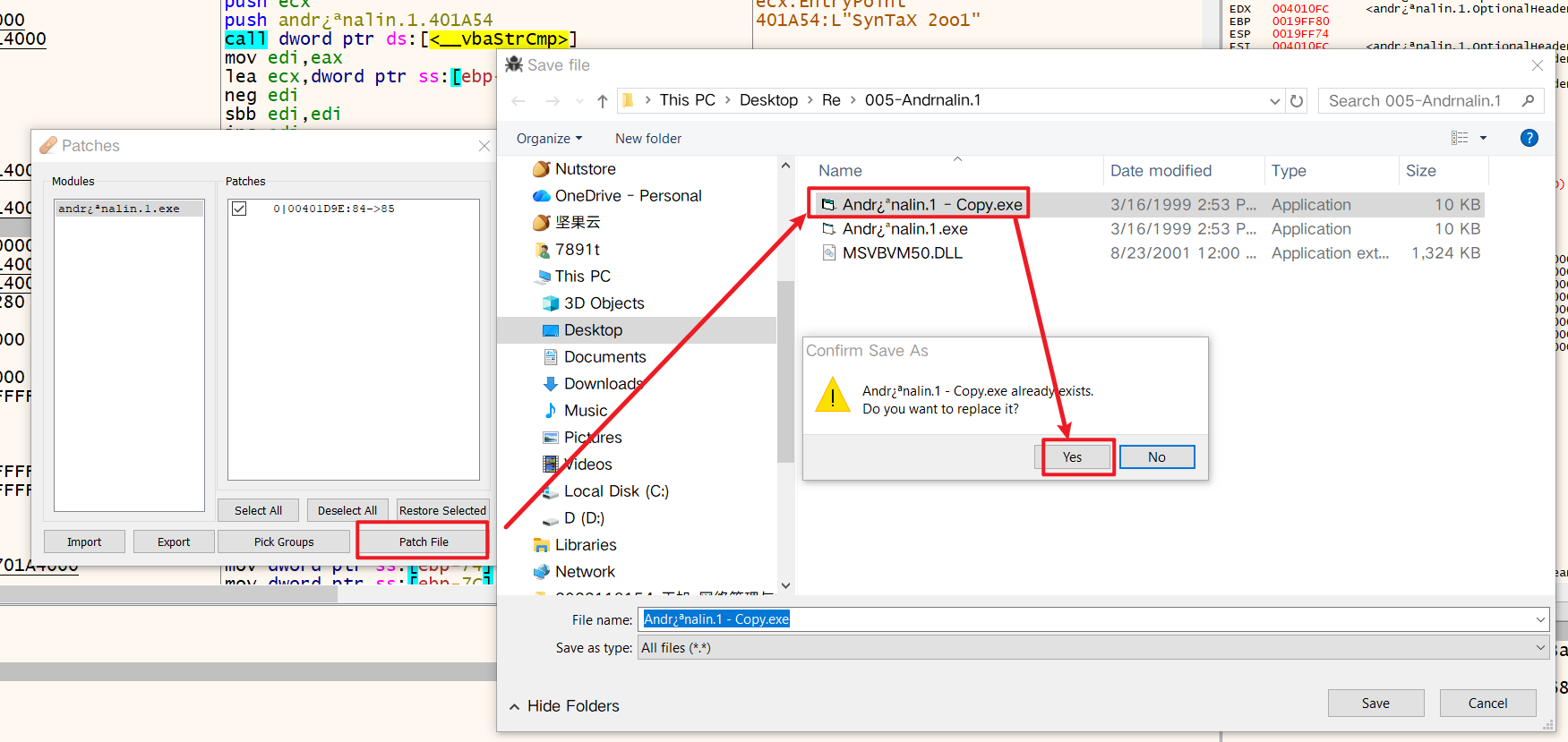The image size is (1568, 742).
Task: Click the Save button
Action: click(x=1375, y=704)
